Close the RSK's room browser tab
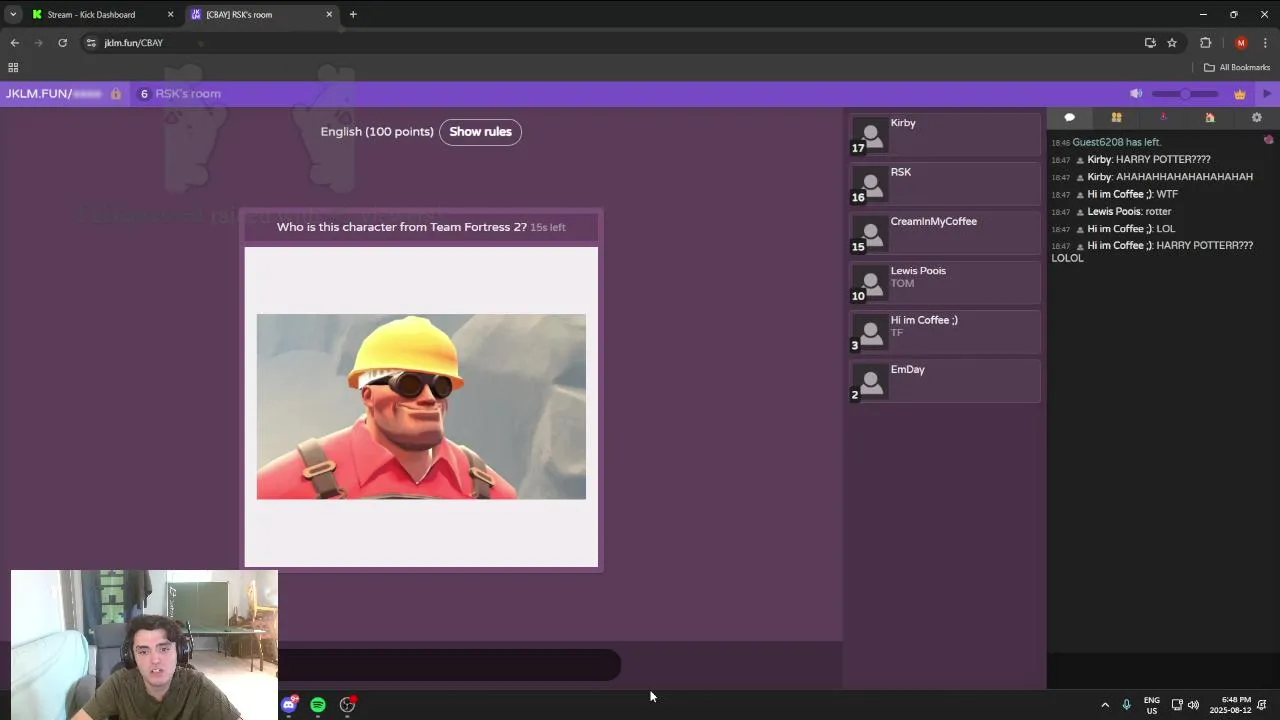This screenshot has width=1280, height=720. click(x=329, y=15)
